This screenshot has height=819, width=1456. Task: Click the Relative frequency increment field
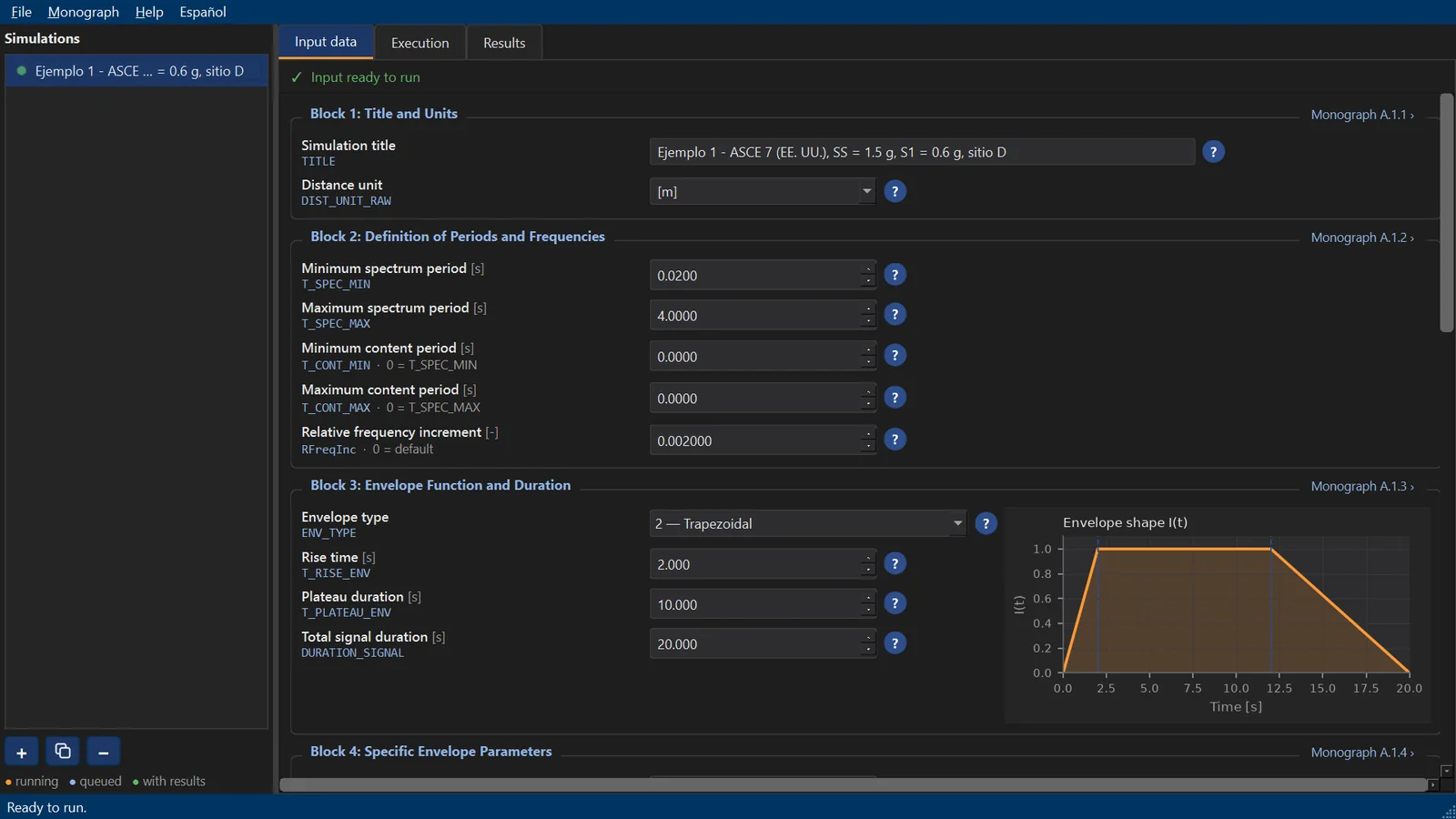tap(763, 440)
